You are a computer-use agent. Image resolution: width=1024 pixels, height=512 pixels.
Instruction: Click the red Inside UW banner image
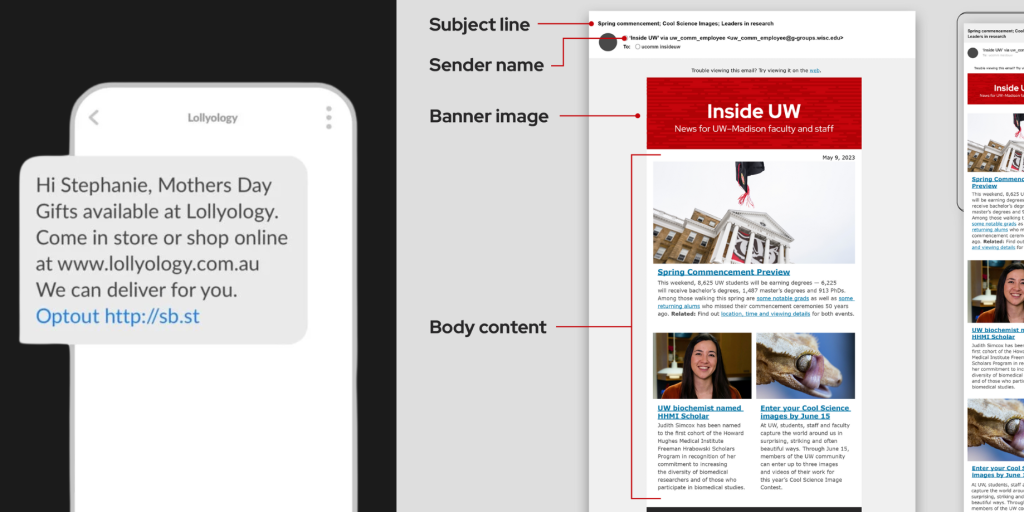coord(753,113)
